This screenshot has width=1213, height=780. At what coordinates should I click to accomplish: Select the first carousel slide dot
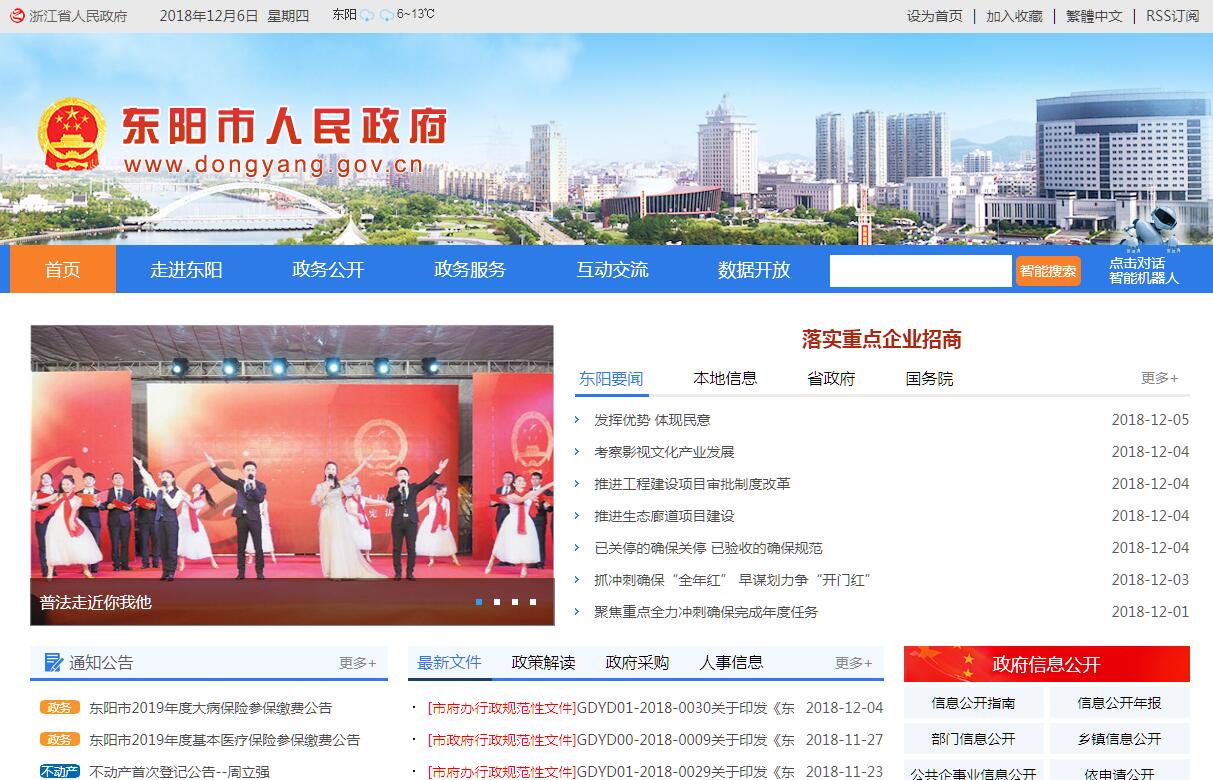coord(479,602)
